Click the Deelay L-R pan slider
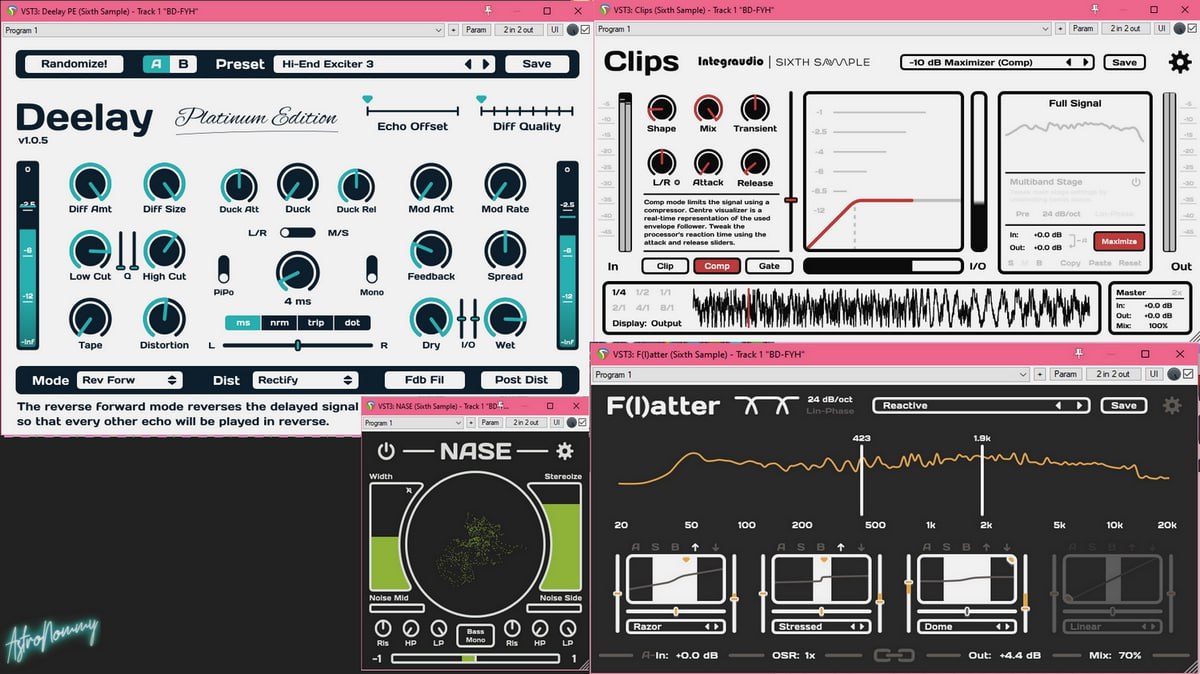 click(298, 345)
